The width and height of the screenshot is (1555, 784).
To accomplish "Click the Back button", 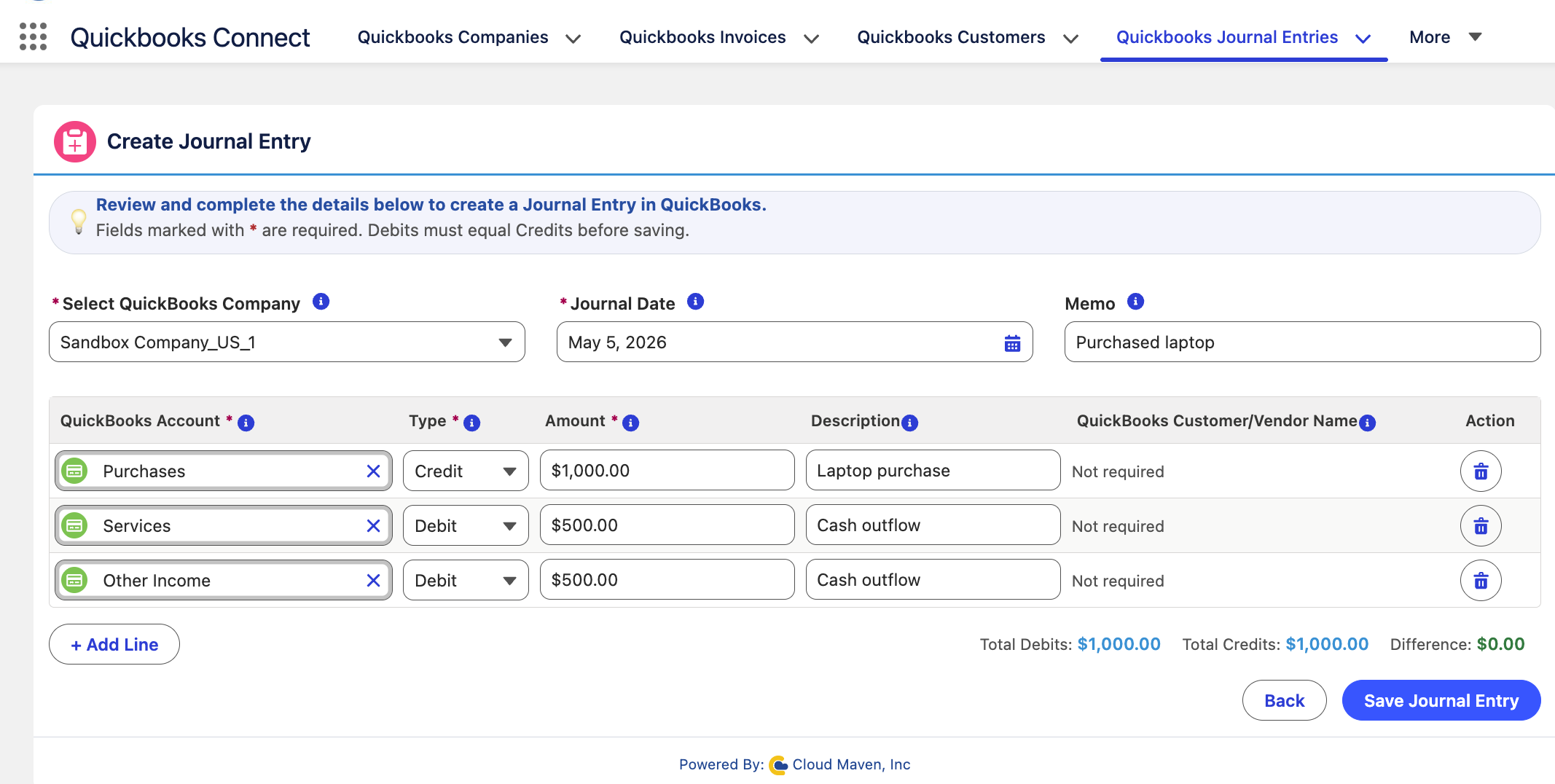I will [1285, 701].
